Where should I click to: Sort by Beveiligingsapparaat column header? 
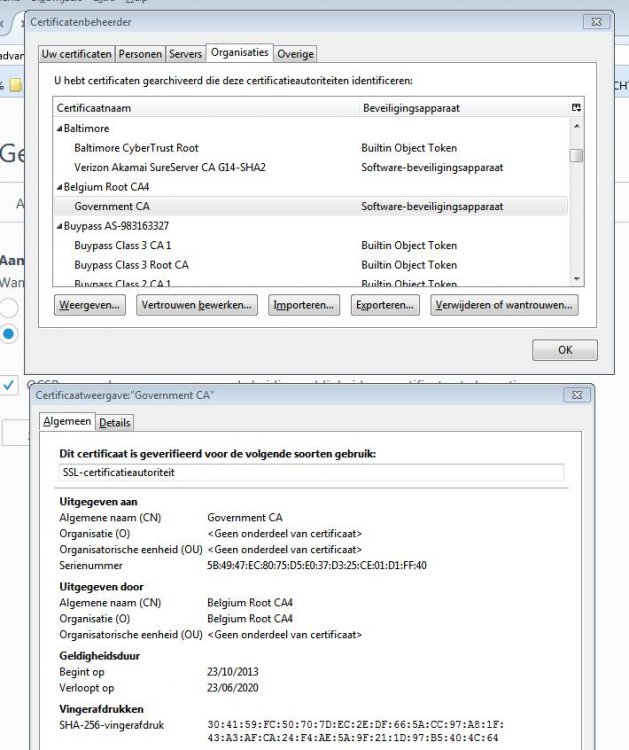[464, 108]
